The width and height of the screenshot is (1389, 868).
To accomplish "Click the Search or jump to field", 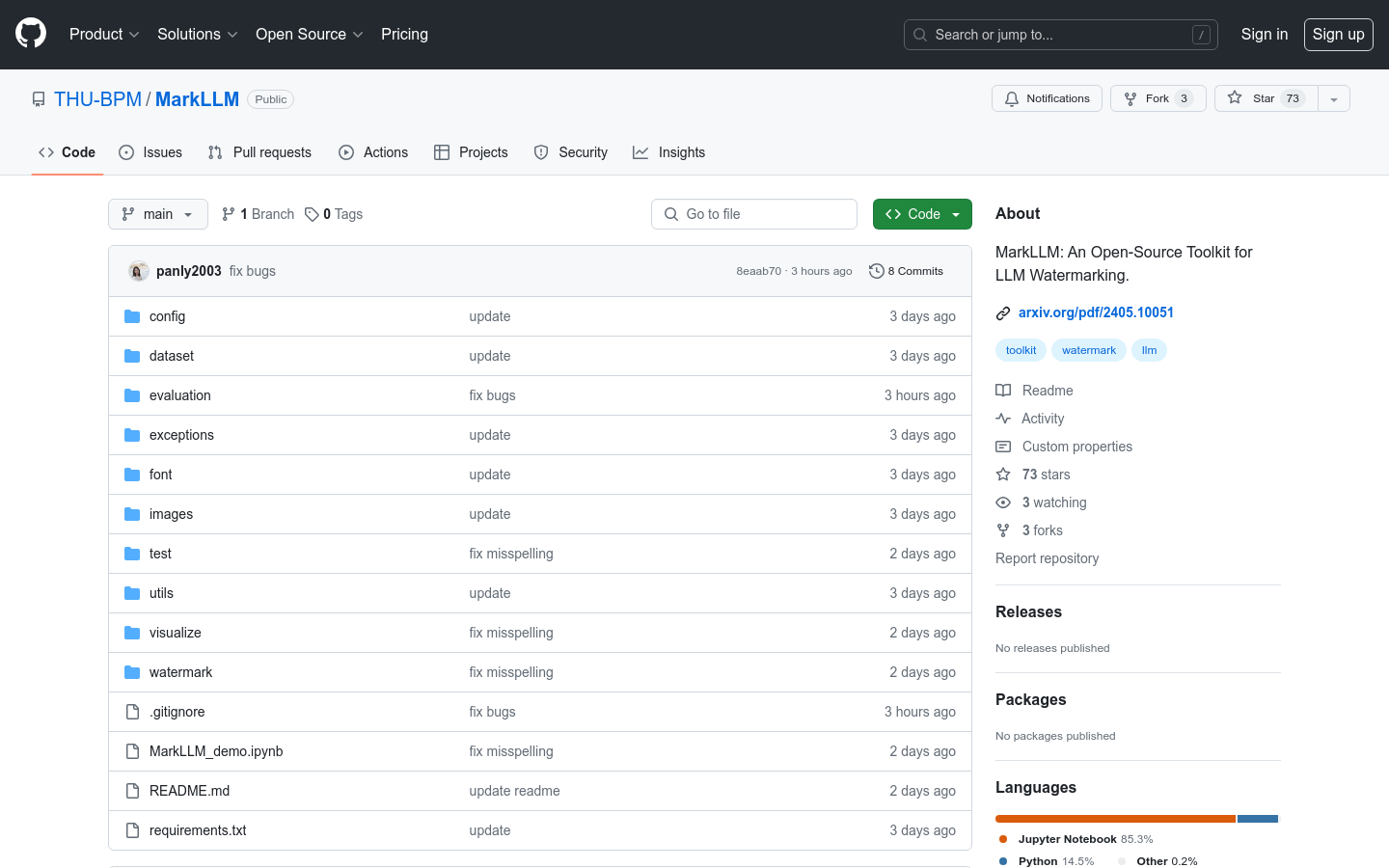I will (1061, 35).
